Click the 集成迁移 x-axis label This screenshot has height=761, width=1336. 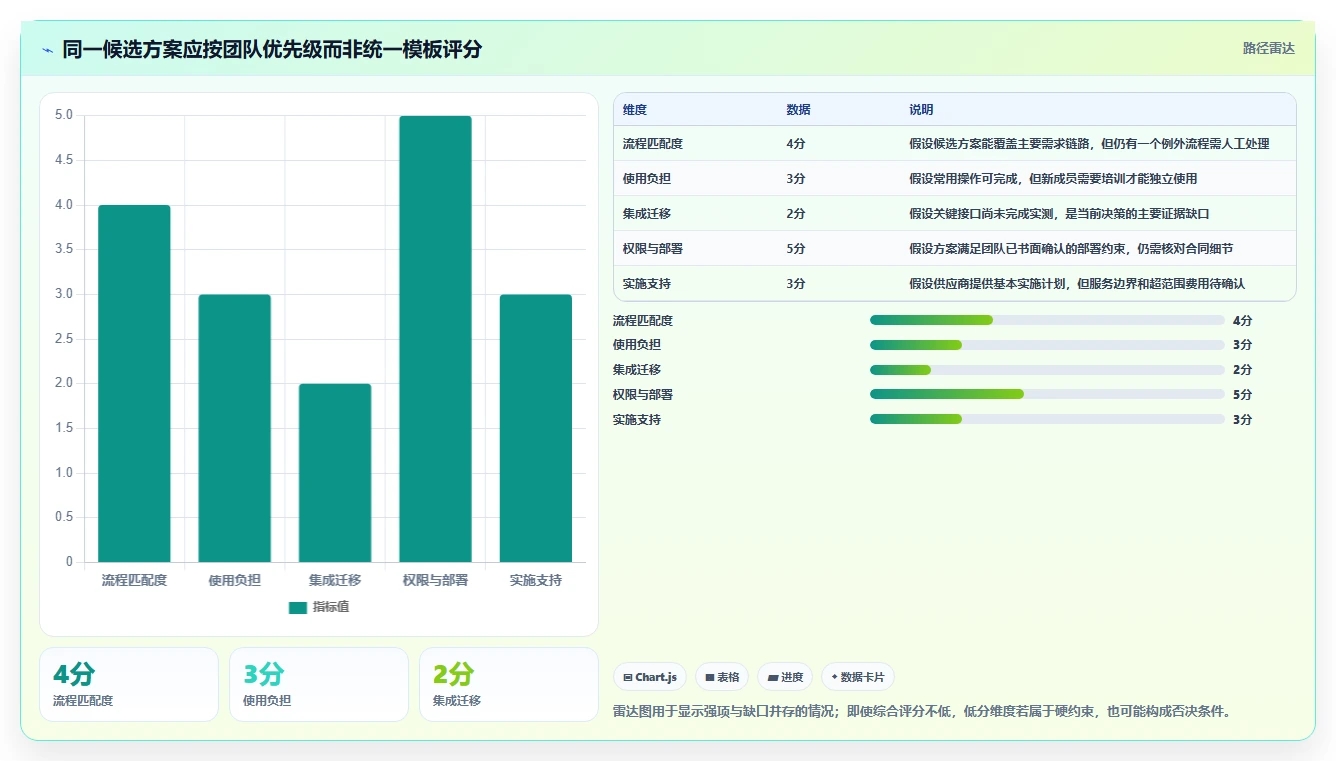point(335,580)
